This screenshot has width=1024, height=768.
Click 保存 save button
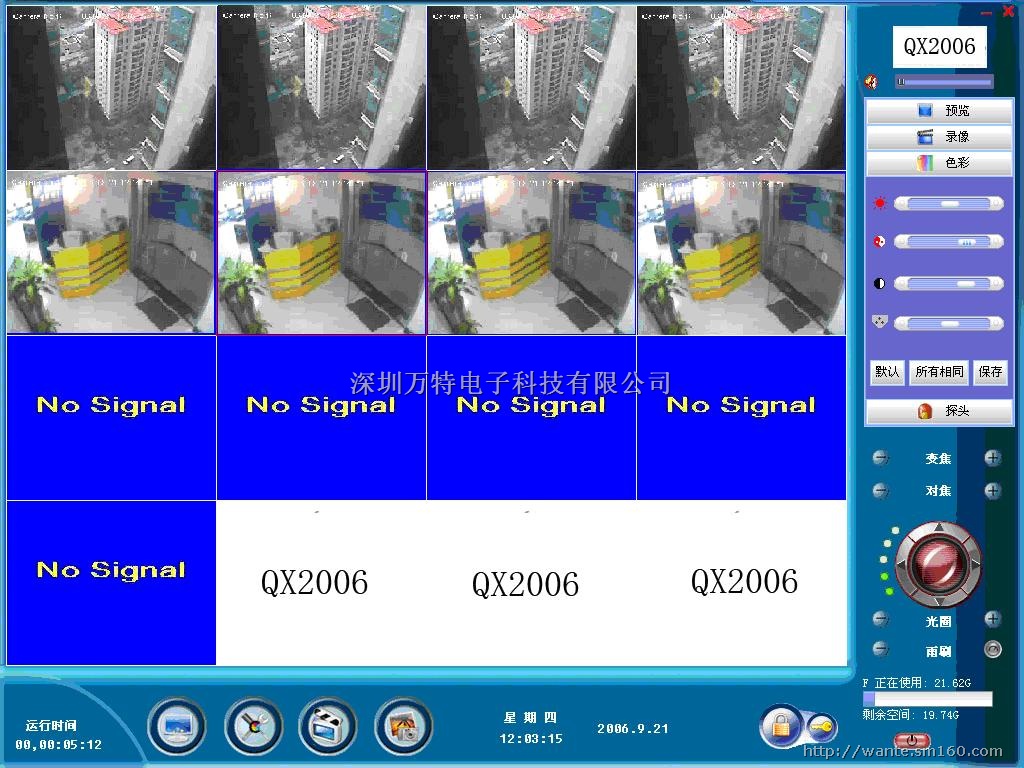click(990, 372)
